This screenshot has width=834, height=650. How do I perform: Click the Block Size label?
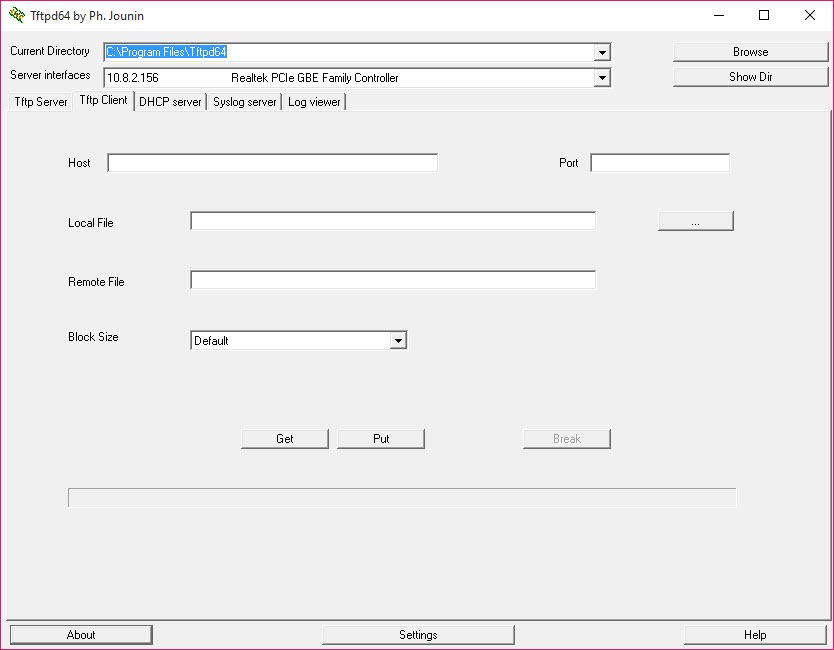point(93,337)
